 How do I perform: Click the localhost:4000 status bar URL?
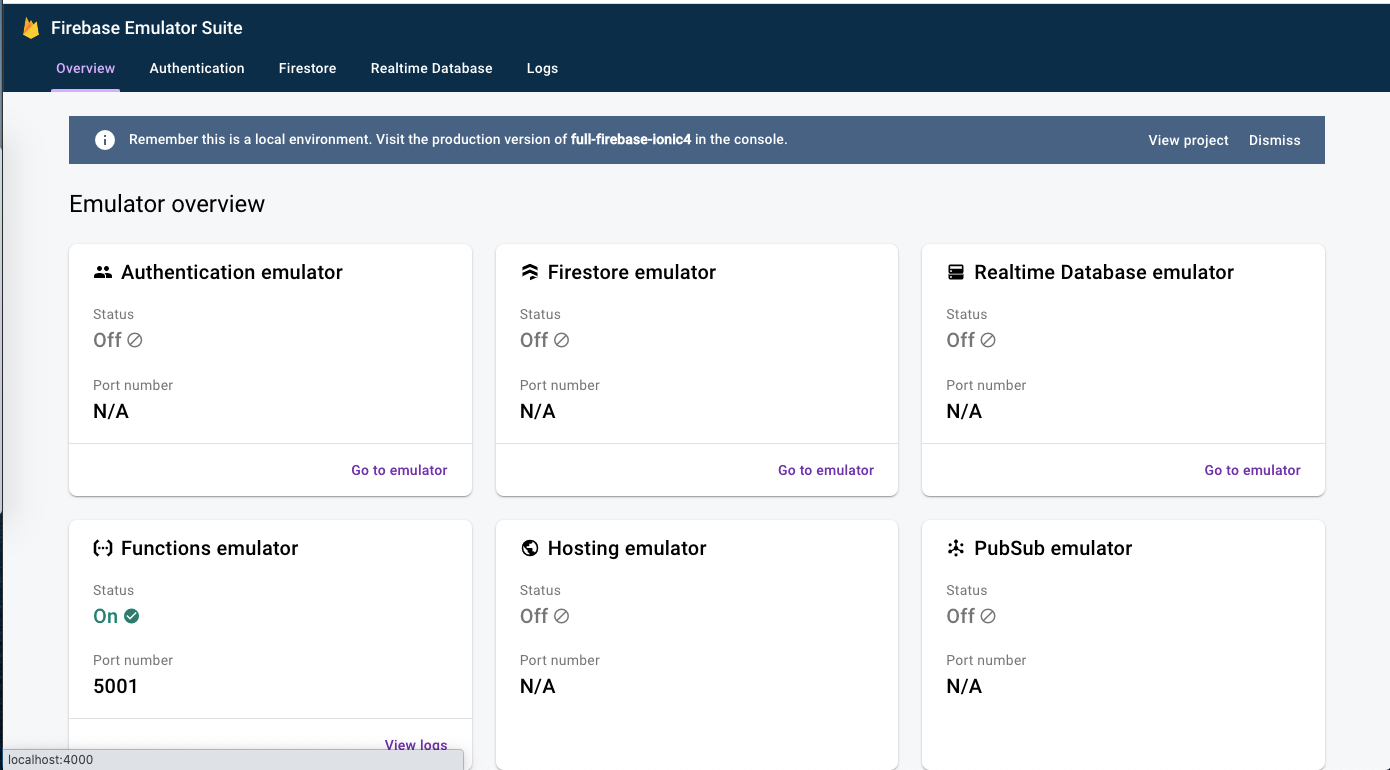click(50, 760)
